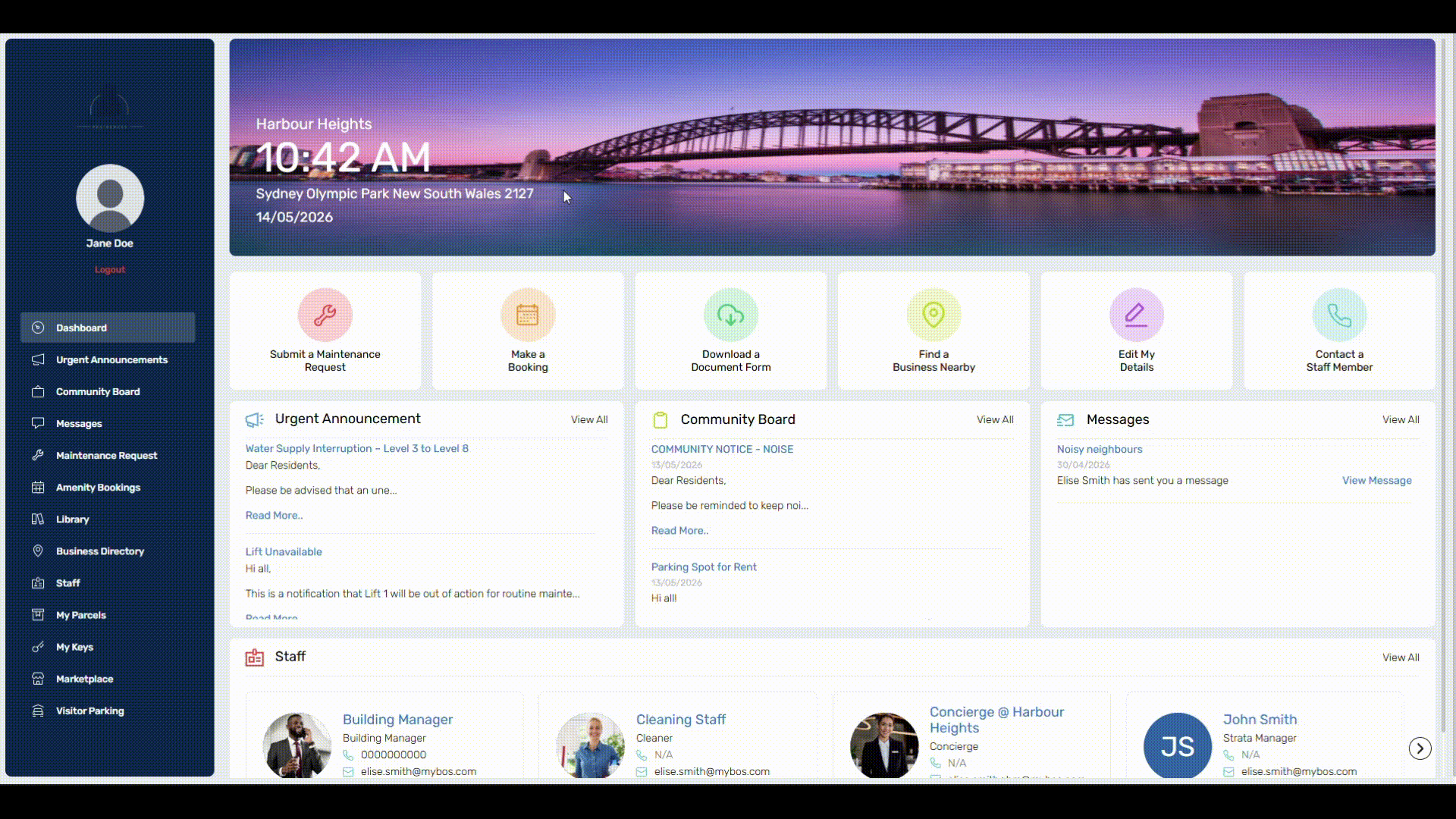
Task: Click the Download a Document Form cloud icon
Action: click(x=730, y=315)
